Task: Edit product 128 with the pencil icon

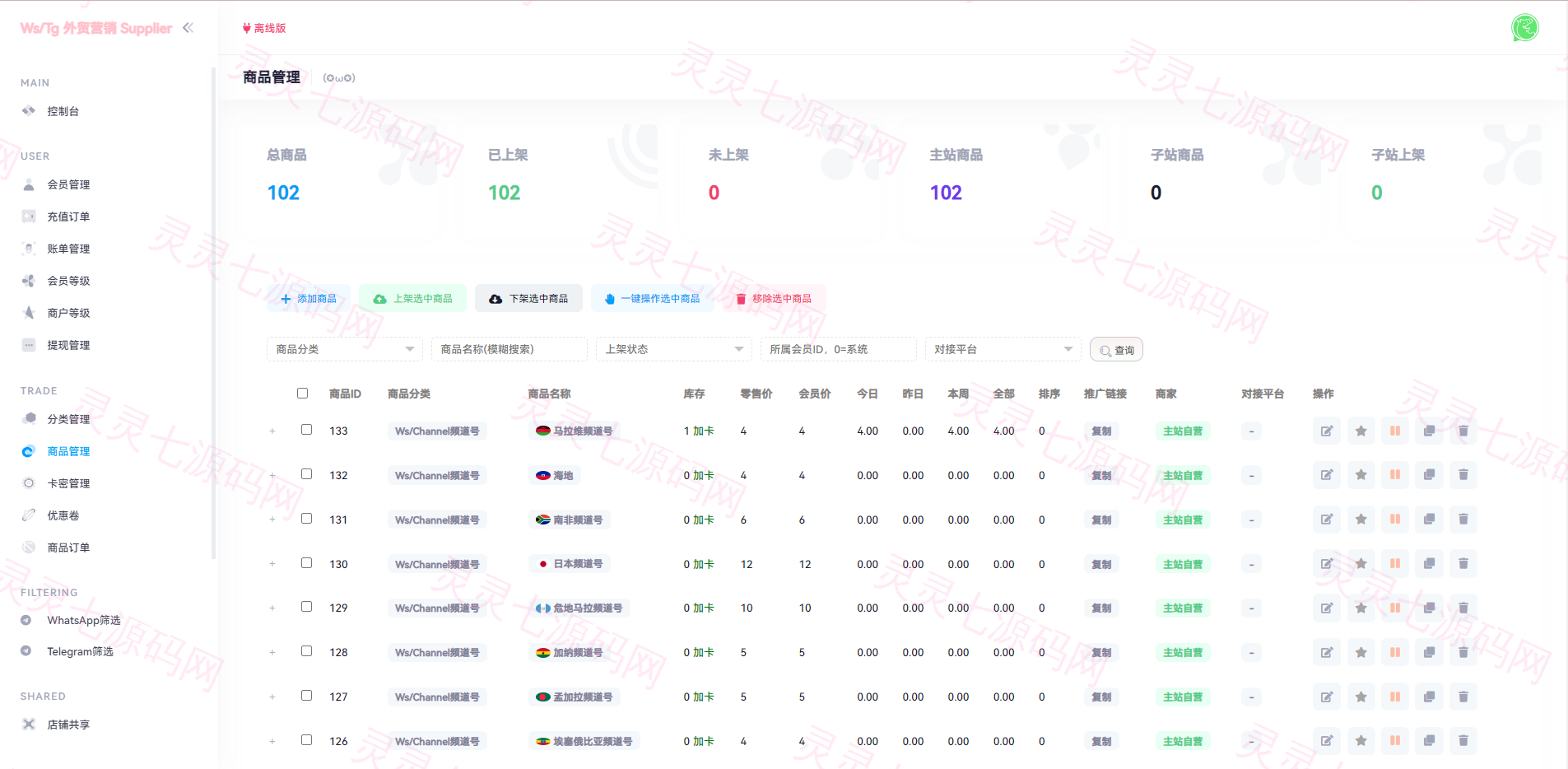Action: pyautogui.click(x=1327, y=652)
